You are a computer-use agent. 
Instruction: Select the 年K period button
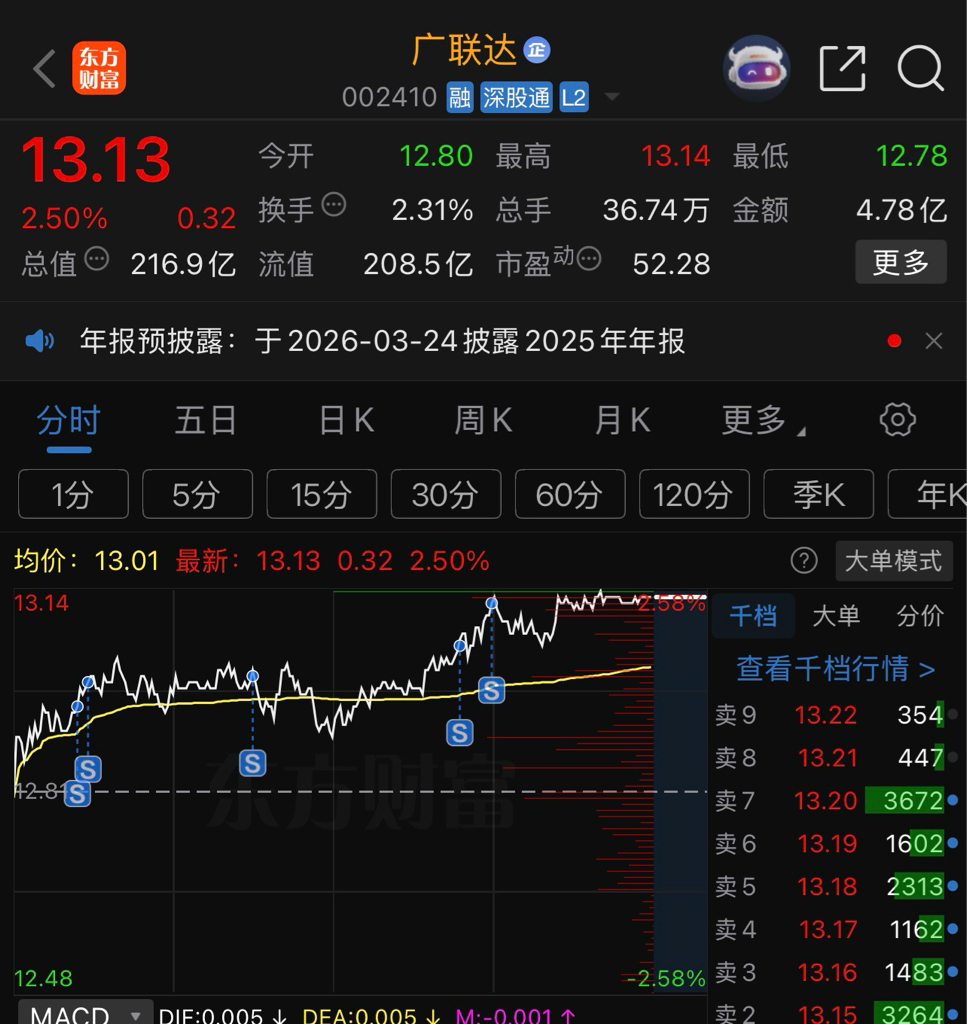[928, 494]
